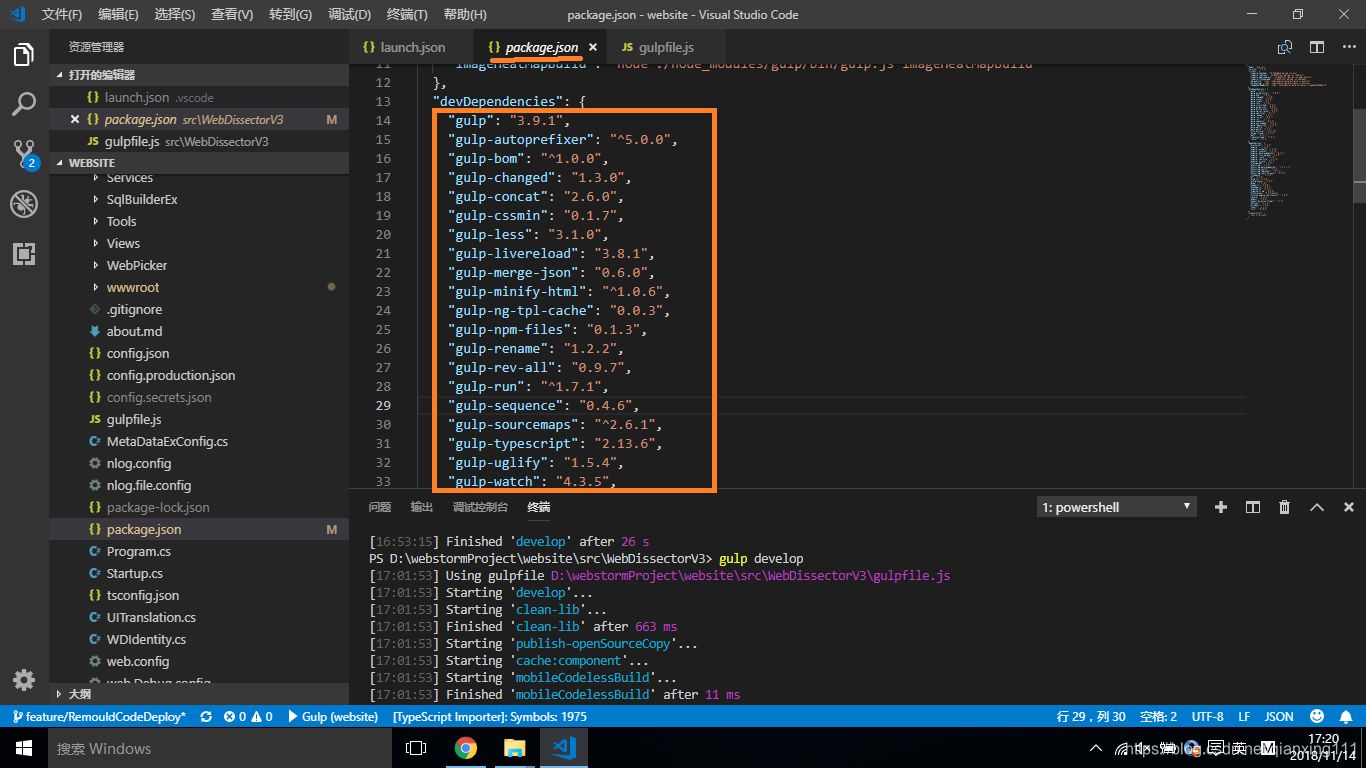Toggle maximize panel with the chevron
The width and height of the screenshot is (1366, 768).
click(x=1316, y=507)
